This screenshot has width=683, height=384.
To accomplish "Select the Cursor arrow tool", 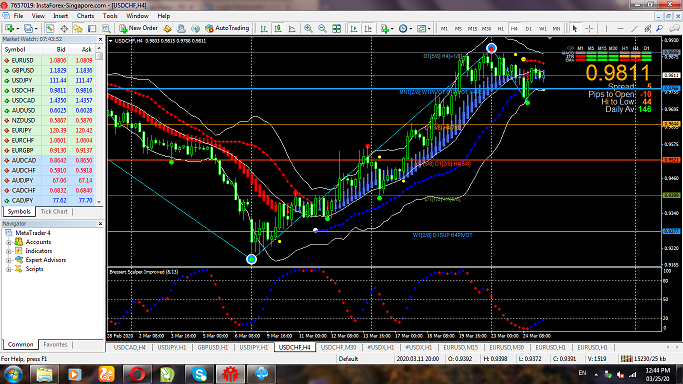I will (575, 28).
